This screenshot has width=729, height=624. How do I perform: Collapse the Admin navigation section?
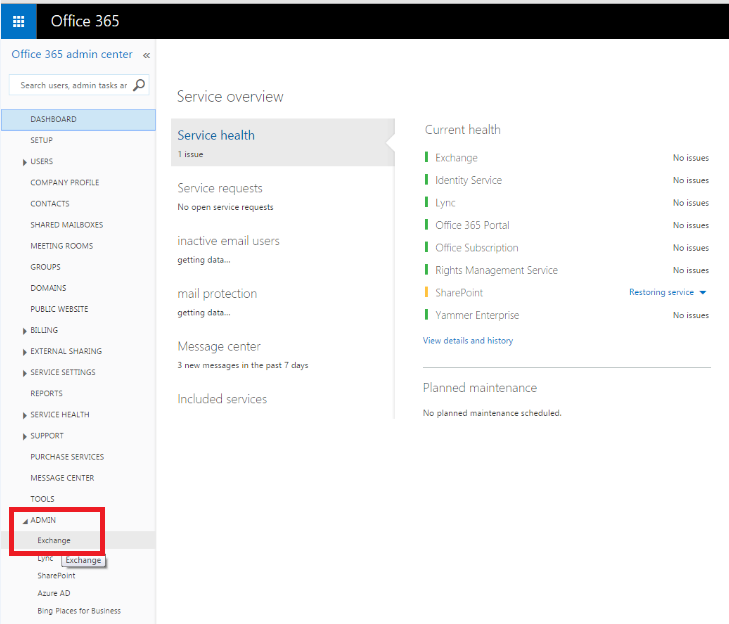point(24,521)
